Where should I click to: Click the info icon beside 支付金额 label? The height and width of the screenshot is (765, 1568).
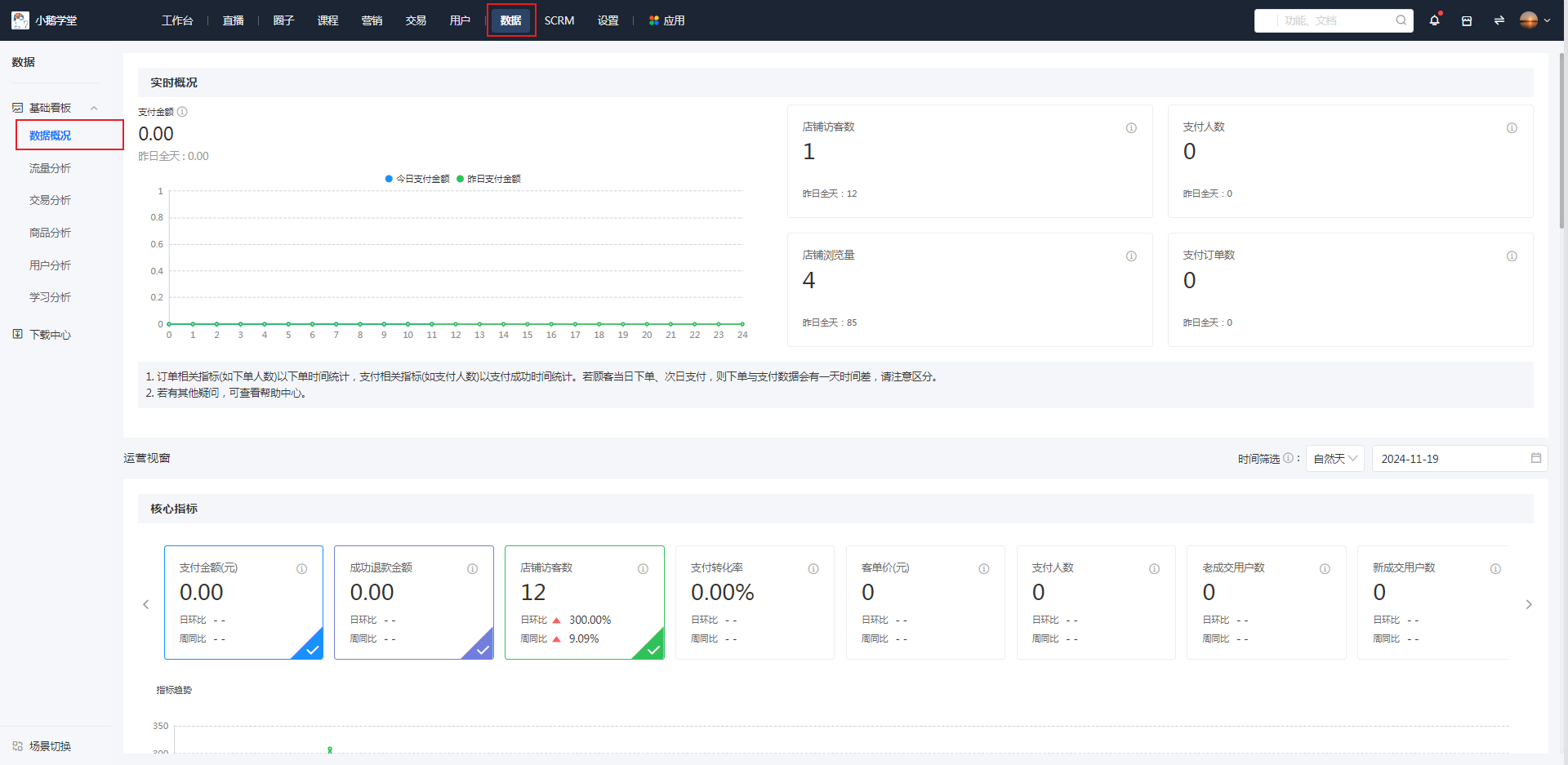(182, 112)
